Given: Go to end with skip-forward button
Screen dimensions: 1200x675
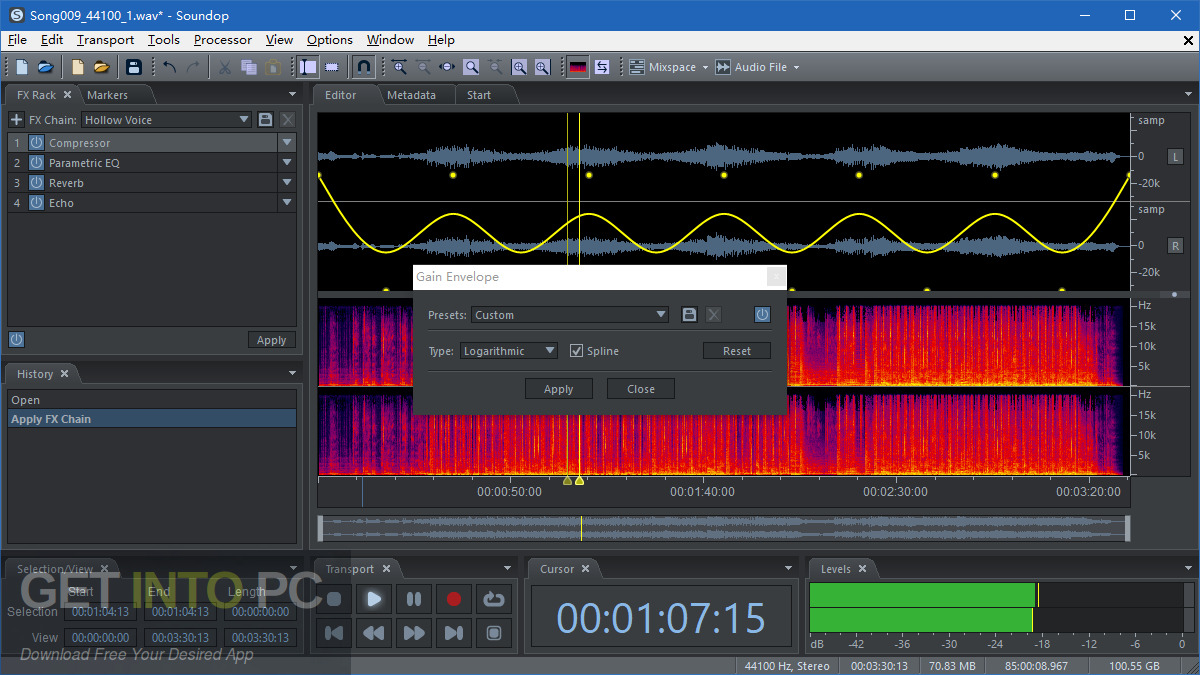Looking at the screenshot, I should [x=454, y=633].
